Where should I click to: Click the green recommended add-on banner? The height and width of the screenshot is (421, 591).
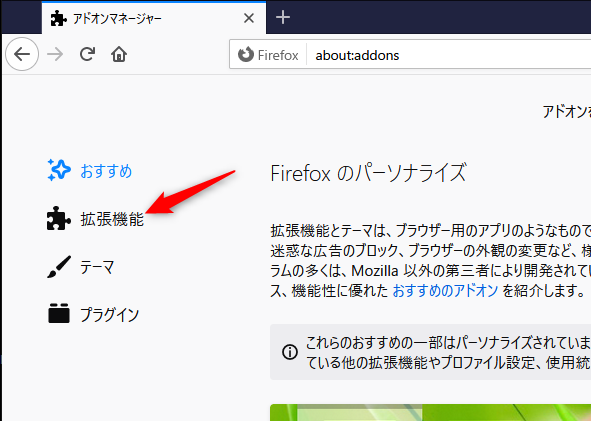430,412
